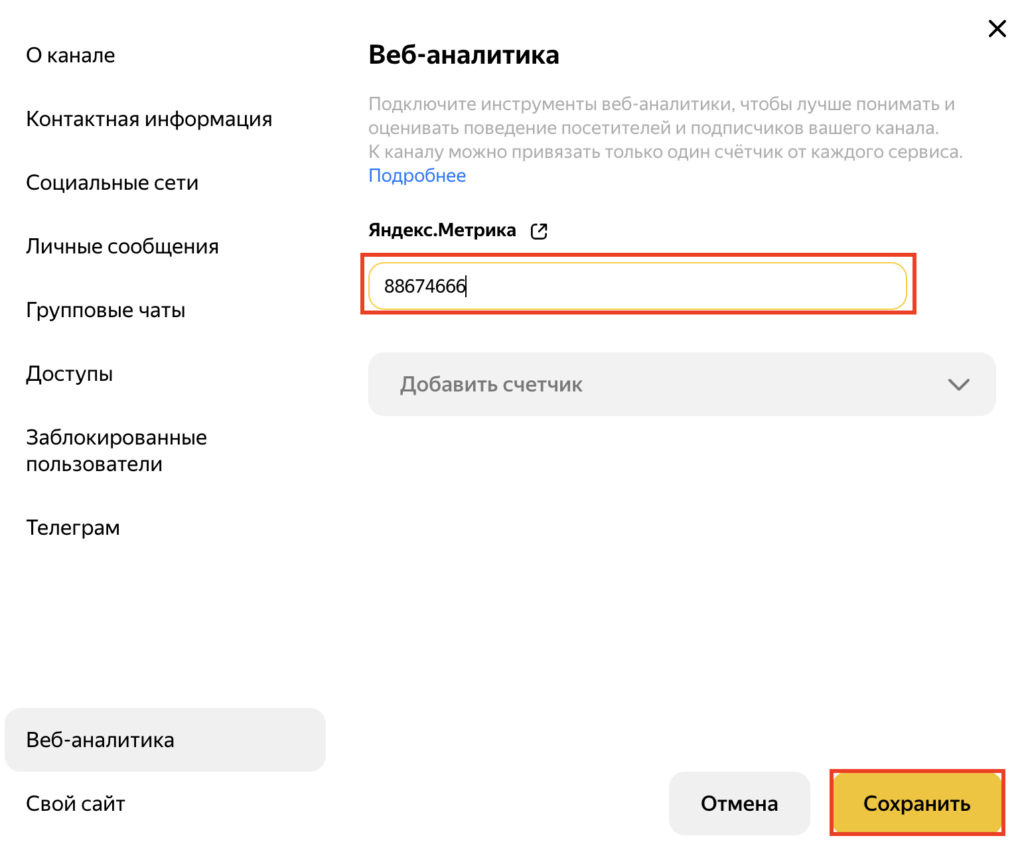Switch to Групповые чаты section
Screen dimensions: 1024x842
(x=105, y=310)
